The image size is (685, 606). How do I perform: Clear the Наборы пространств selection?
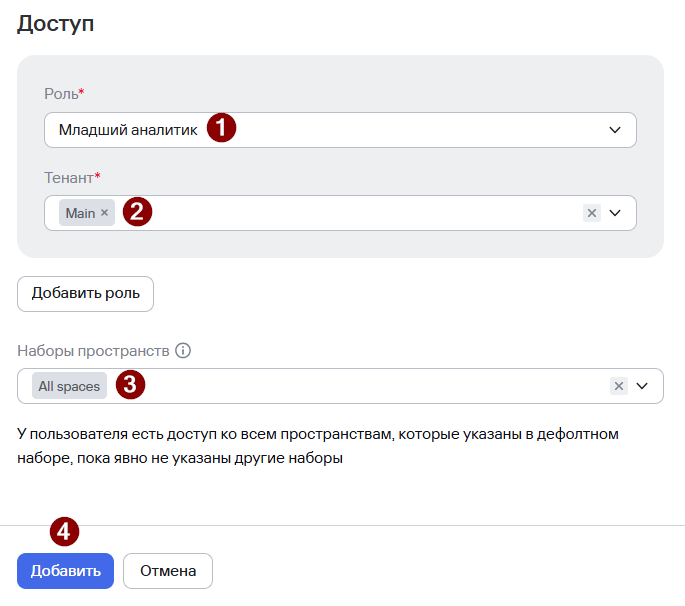(619, 386)
